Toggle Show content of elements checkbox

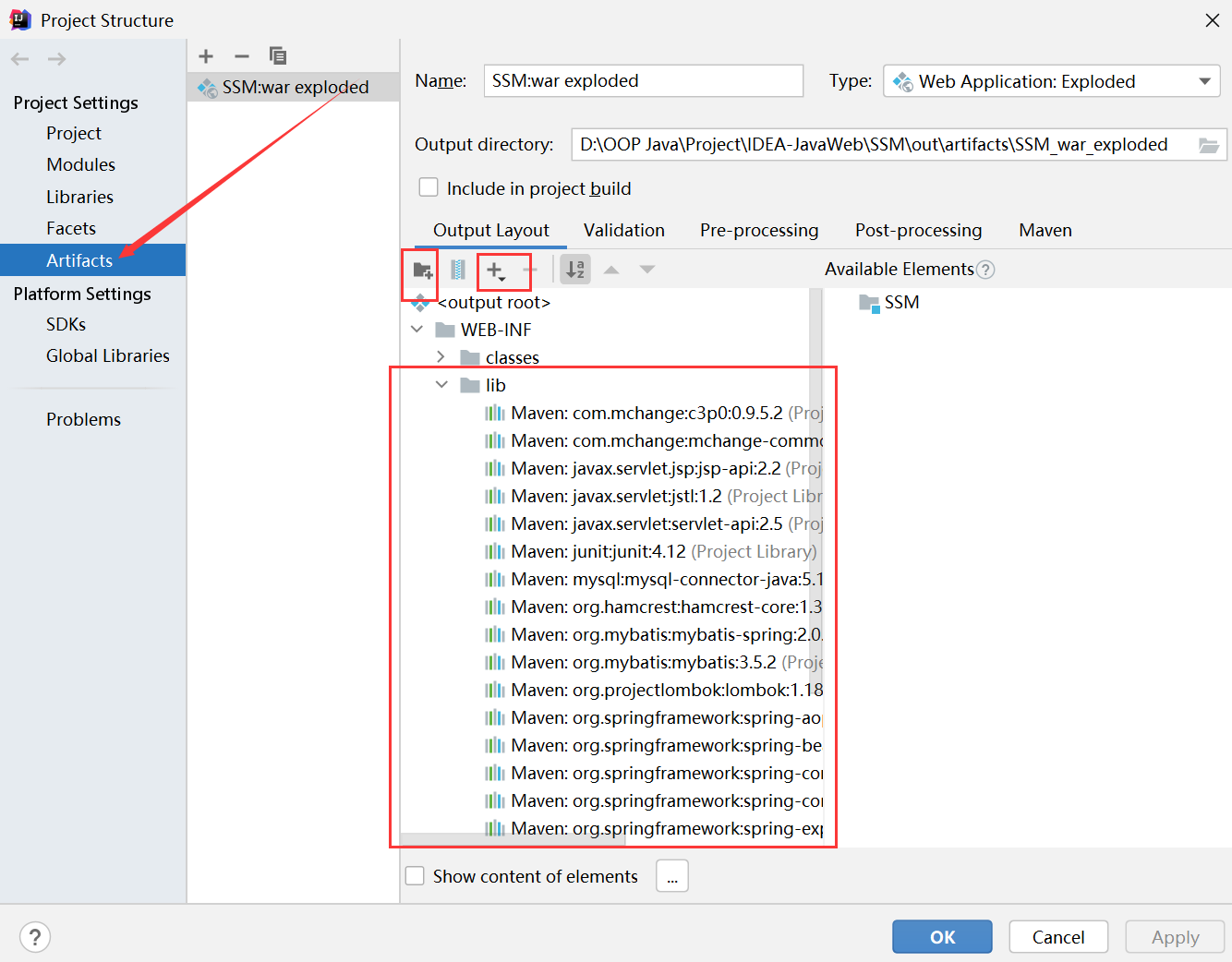416,875
